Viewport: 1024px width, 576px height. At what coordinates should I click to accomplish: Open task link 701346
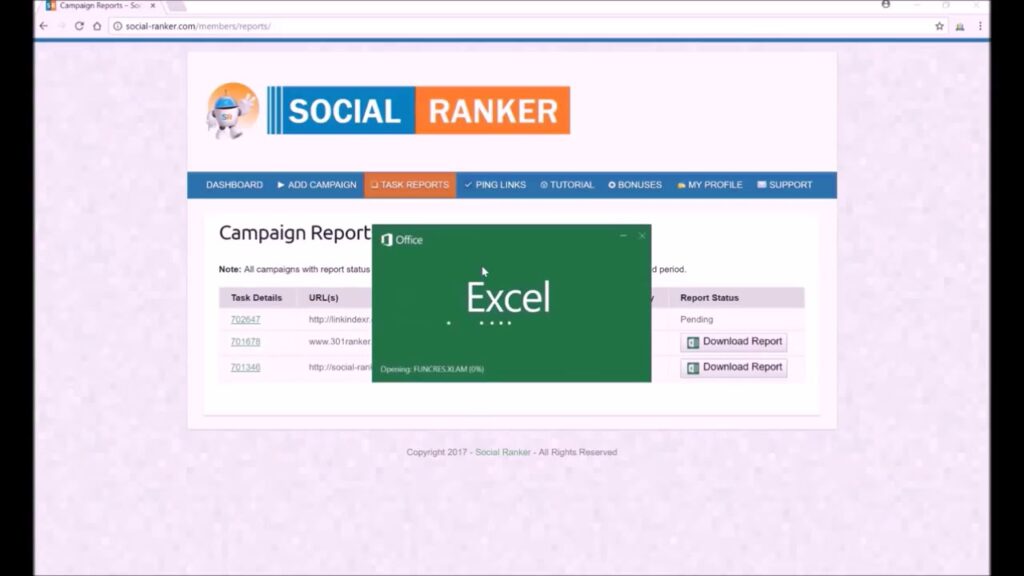click(245, 367)
